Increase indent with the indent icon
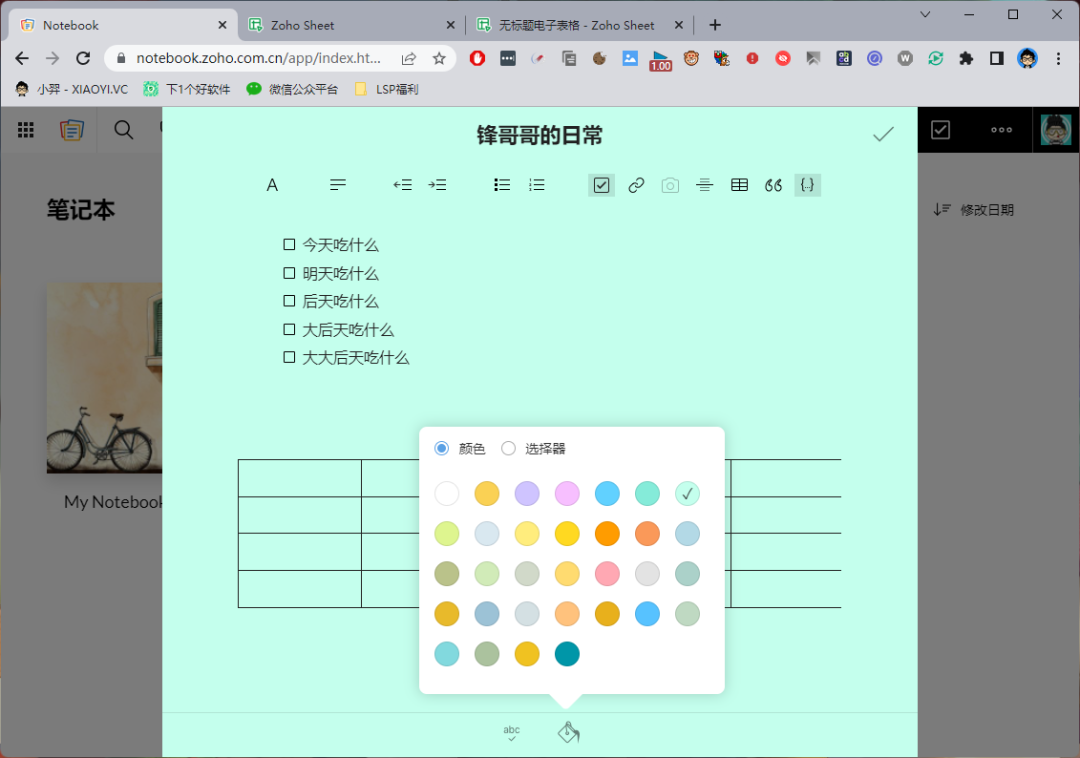 (x=437, y=184)
